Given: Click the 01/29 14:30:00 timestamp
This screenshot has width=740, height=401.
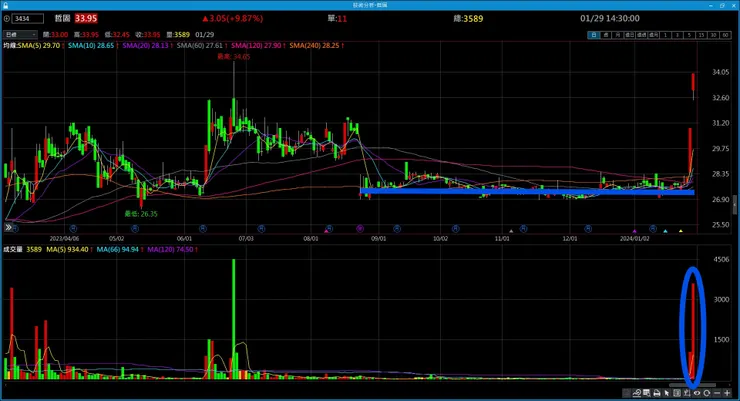Looking at the screenshot, I should pyautogui.click(x=610, y=18).
